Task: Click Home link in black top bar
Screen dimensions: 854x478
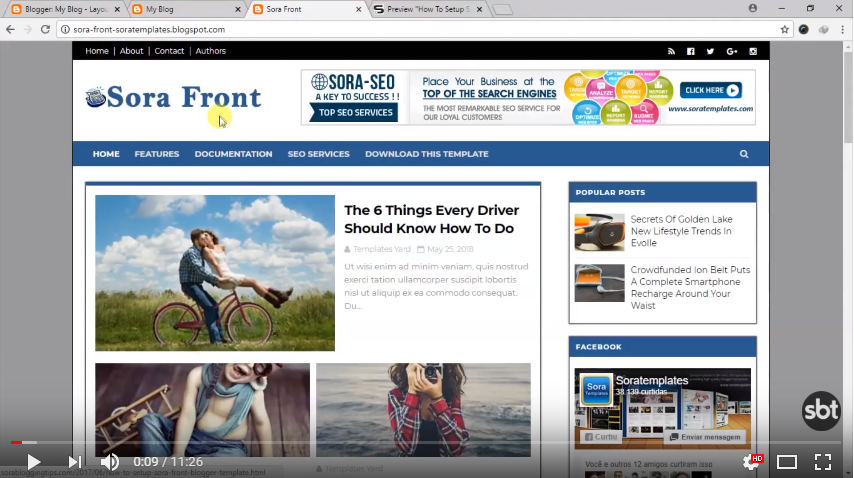Action: pyautogui.click(x=97, y=51)
